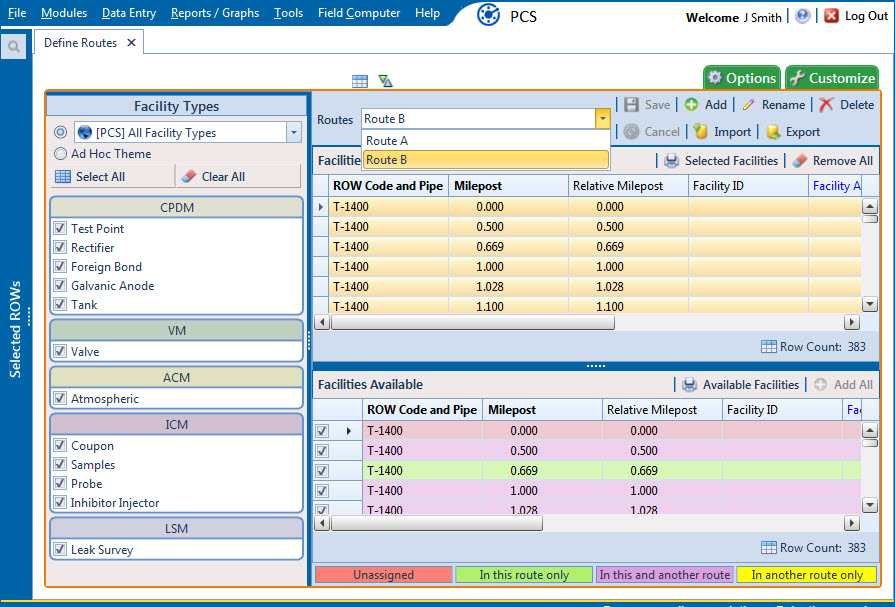
Task: Click the Options gear icon
Action: [x=715, y=78]
